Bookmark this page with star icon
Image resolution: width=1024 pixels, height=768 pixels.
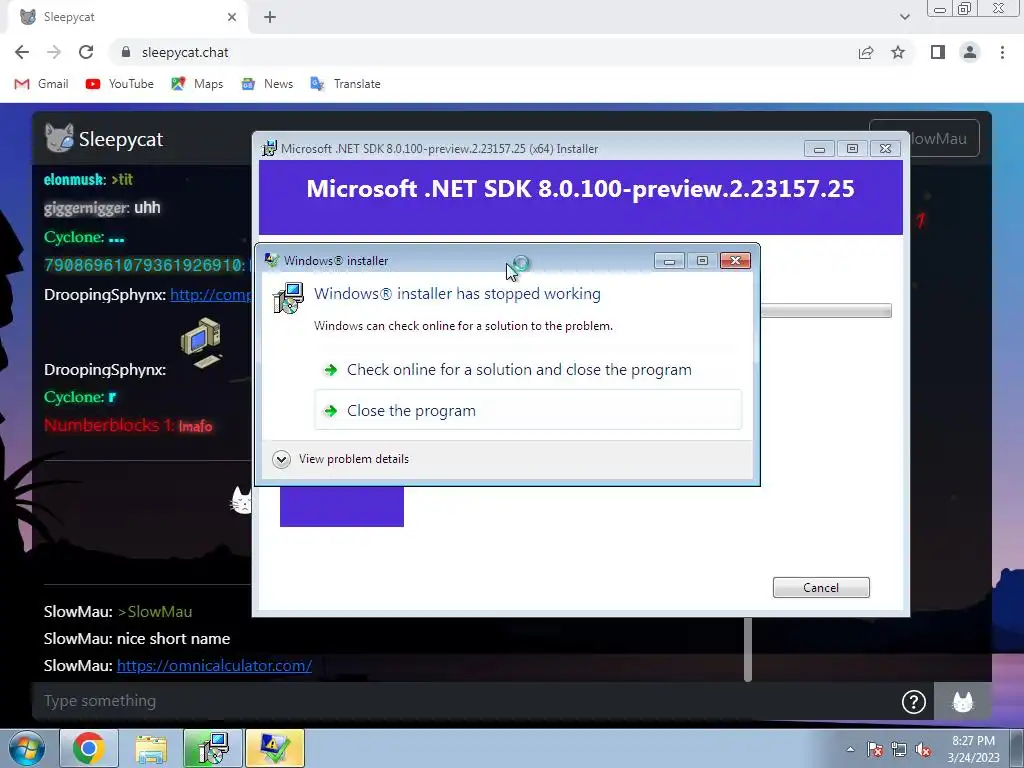click(x=898, y=52)
